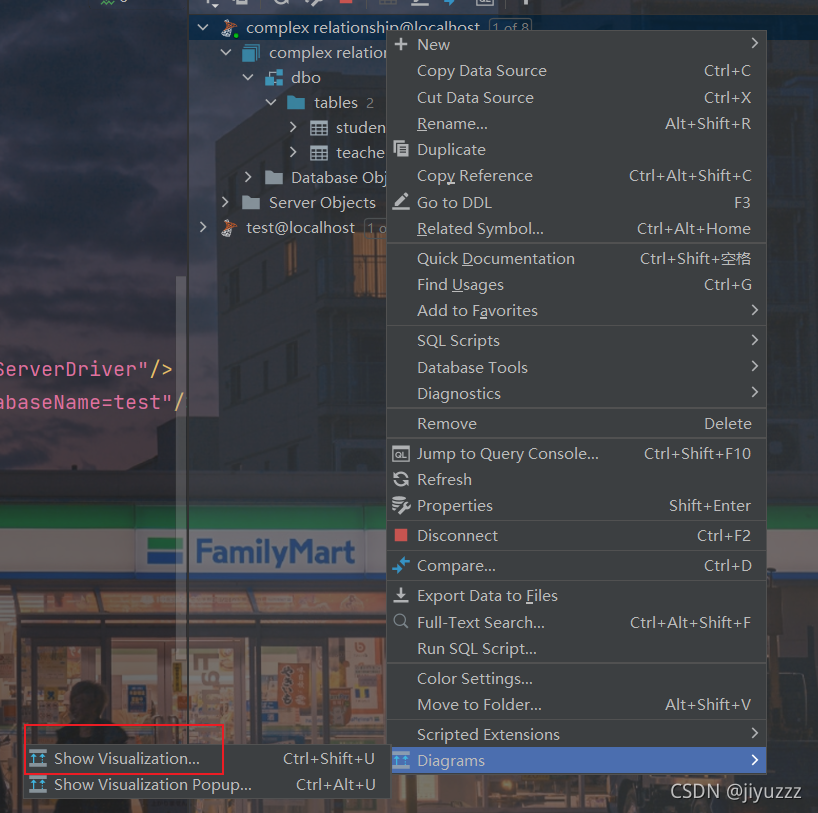Expand the student table node
Screen dimensions: 818x813
293,127
